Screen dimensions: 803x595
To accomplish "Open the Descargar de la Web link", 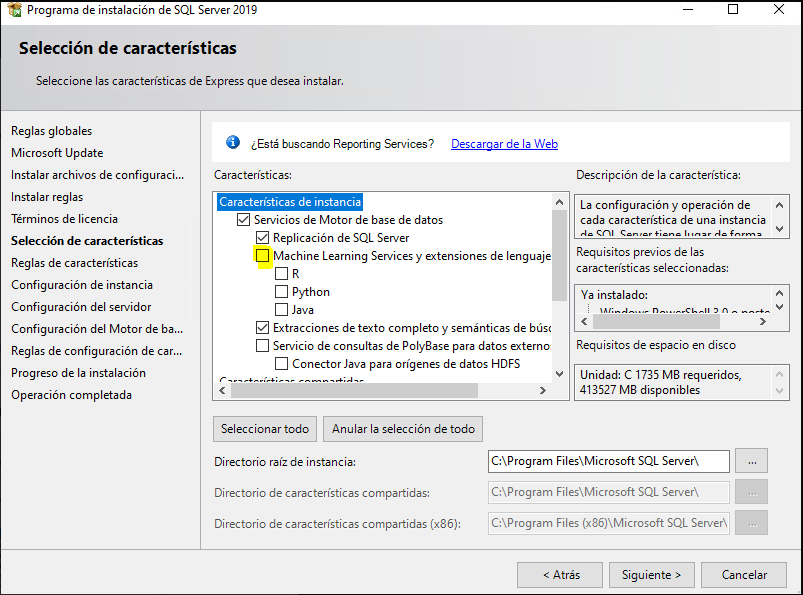I will [504, 144].
